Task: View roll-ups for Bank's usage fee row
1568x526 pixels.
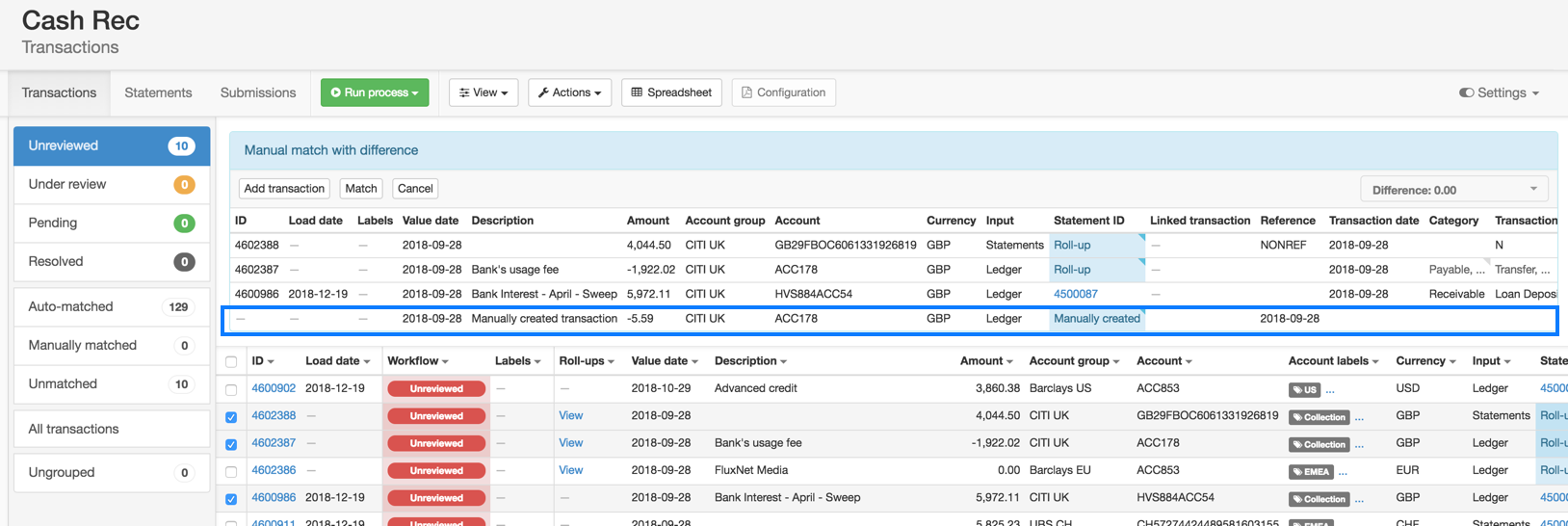Action: [x=571, y=442]
